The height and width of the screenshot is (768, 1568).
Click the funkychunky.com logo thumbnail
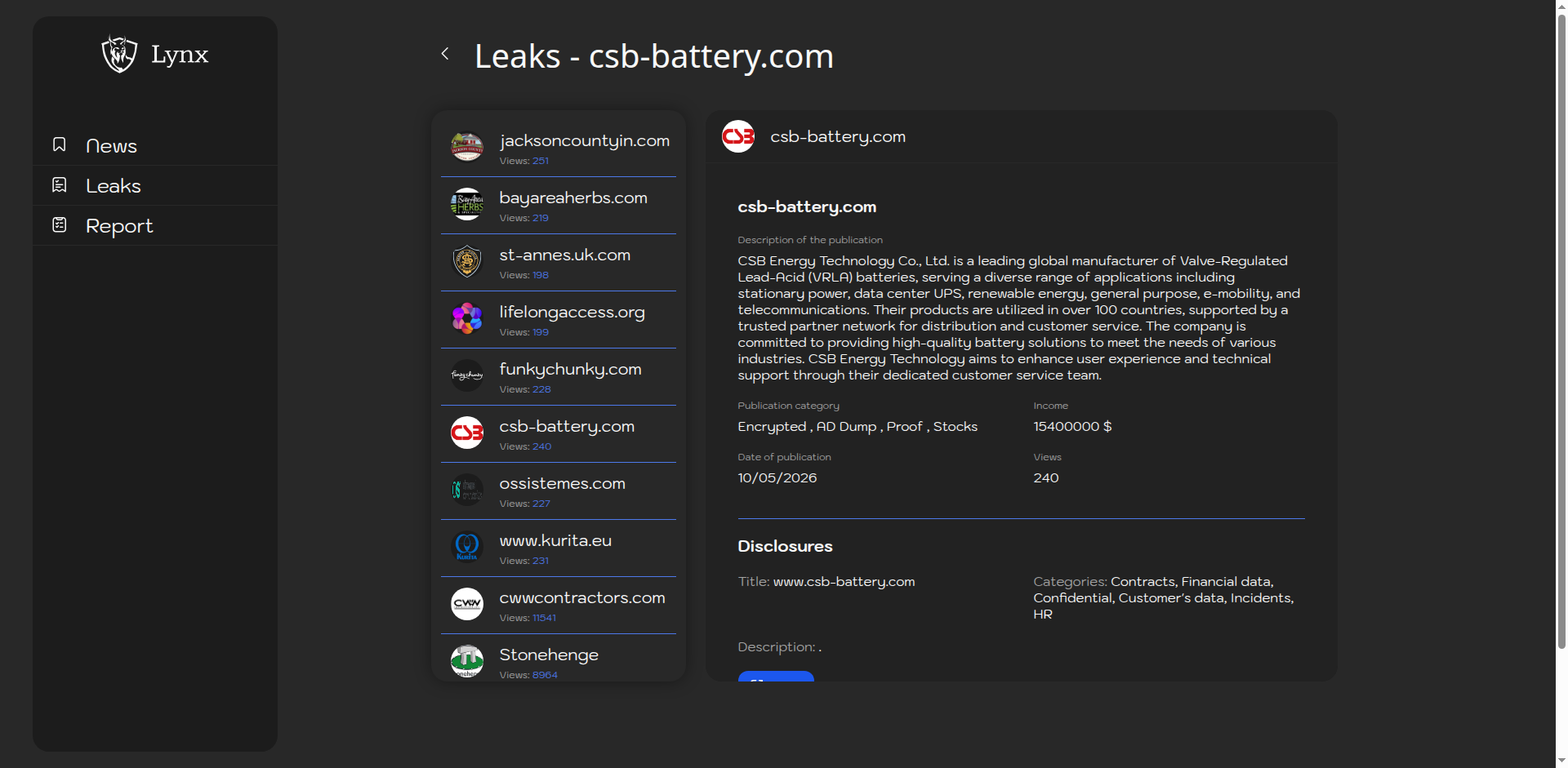point(467,375)
